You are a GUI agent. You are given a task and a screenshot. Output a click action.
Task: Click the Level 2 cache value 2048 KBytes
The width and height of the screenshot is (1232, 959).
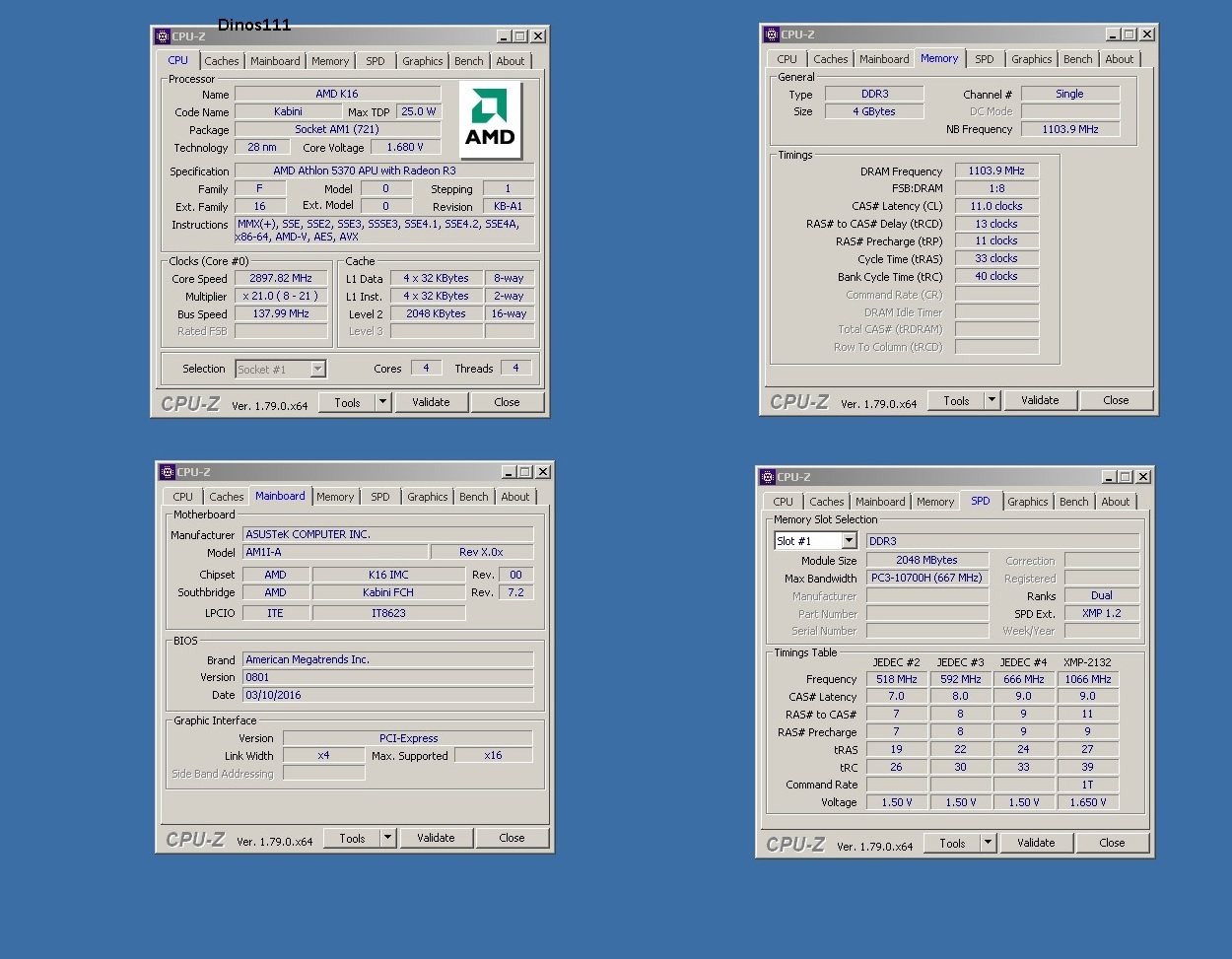[436, 314]
